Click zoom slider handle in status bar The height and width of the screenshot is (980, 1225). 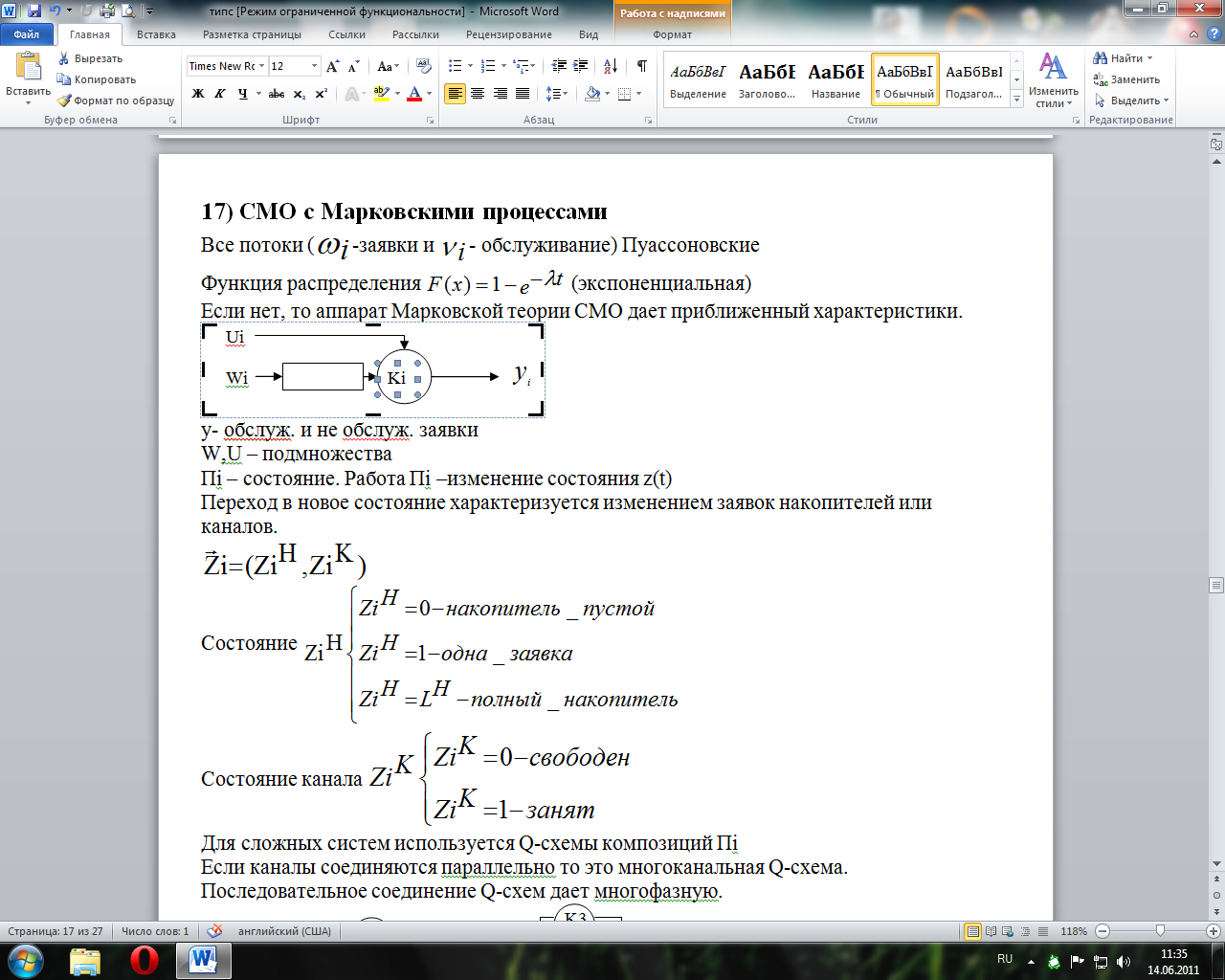1160,931
